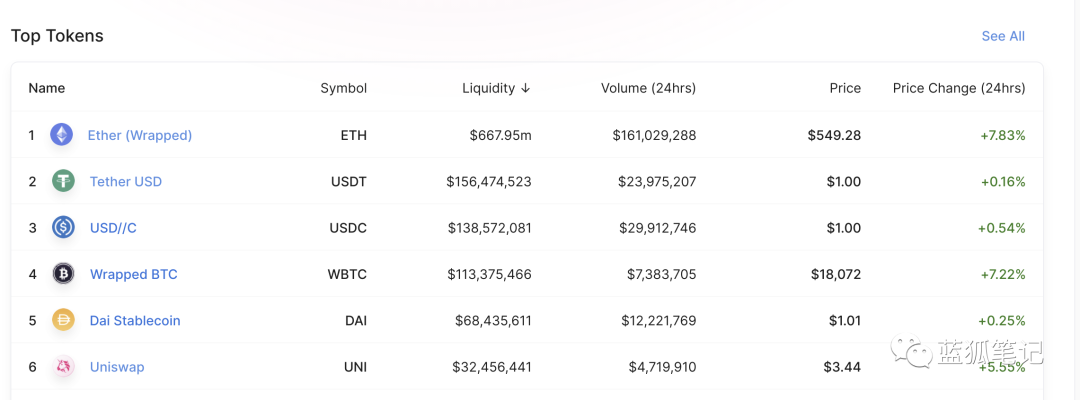Sort by Name column header

pos(47,88)
